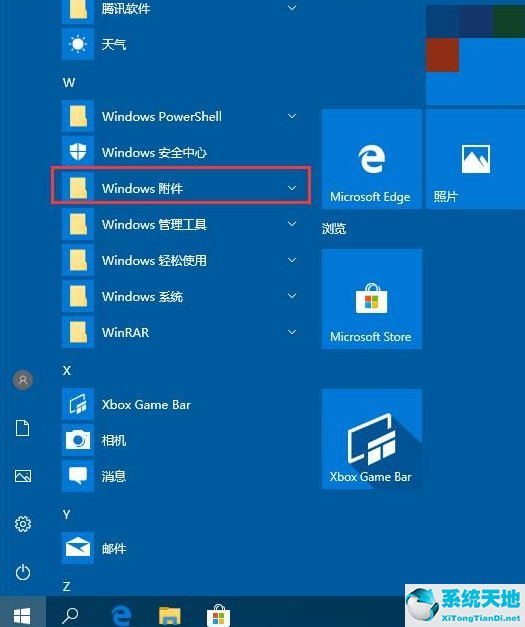This screenshot has width=525, height=627.
Task: Click the Windows 轻松使用 label text
Action: point(154,260)
